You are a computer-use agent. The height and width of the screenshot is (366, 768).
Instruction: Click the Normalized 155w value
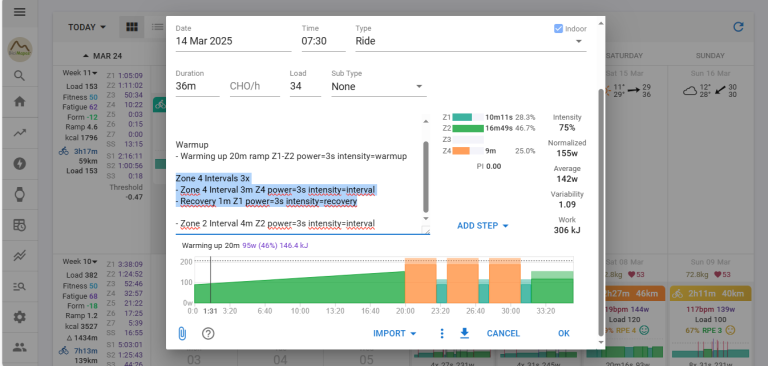[x=567, y=153]
